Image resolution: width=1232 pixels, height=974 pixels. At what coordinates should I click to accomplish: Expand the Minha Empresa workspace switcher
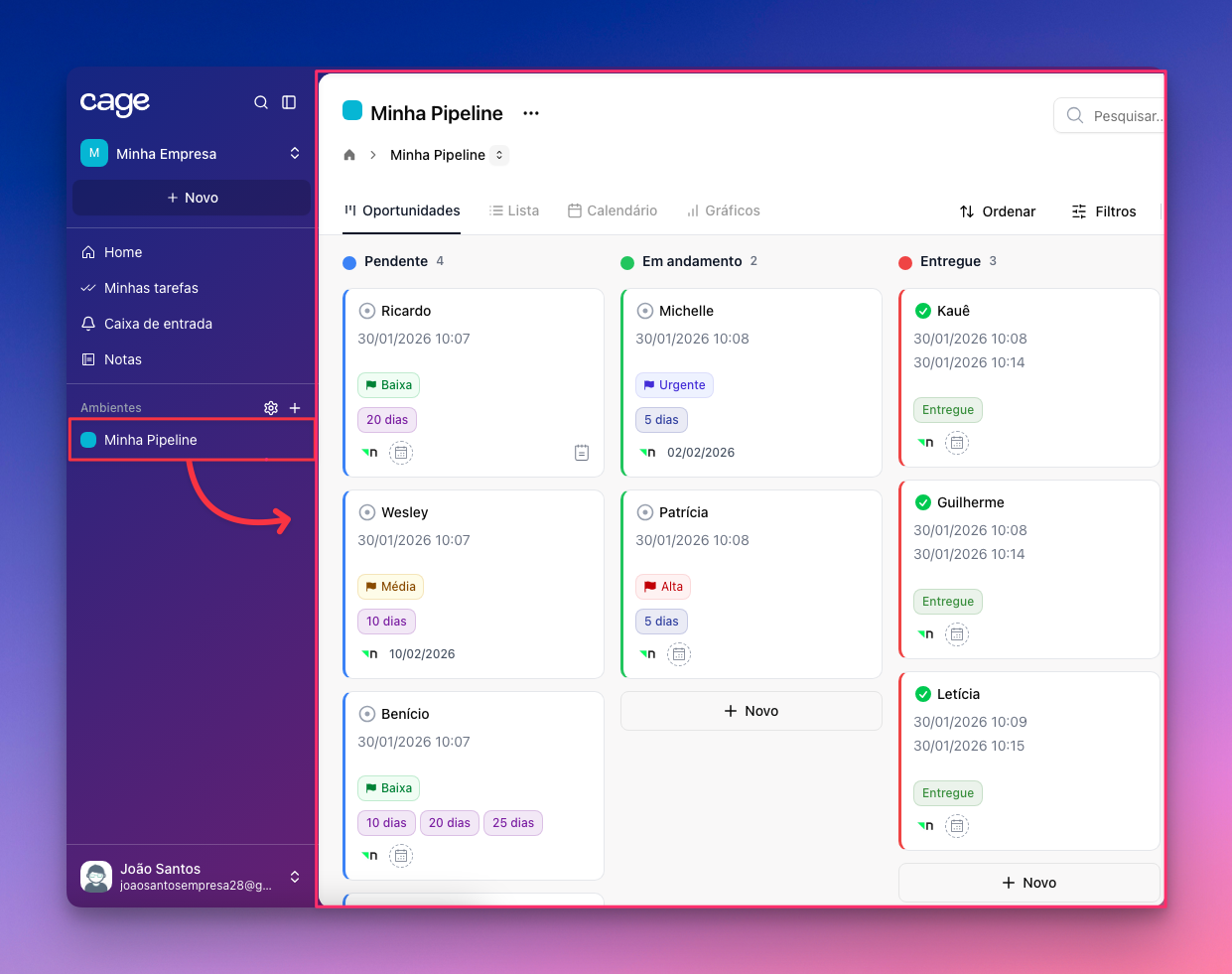tap(295, 153)
